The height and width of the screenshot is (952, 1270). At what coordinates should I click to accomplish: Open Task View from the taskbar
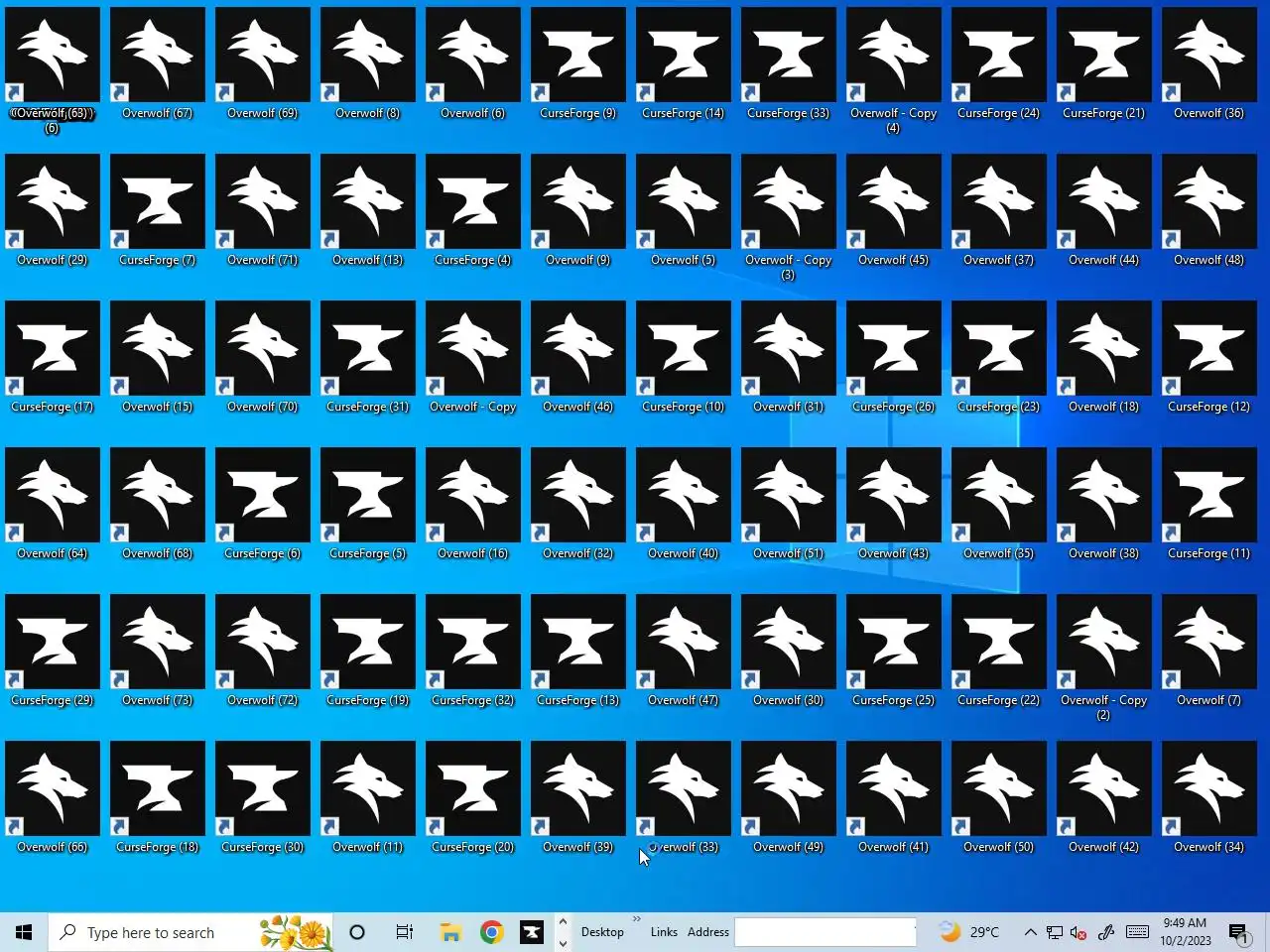[x=405, y=932]
